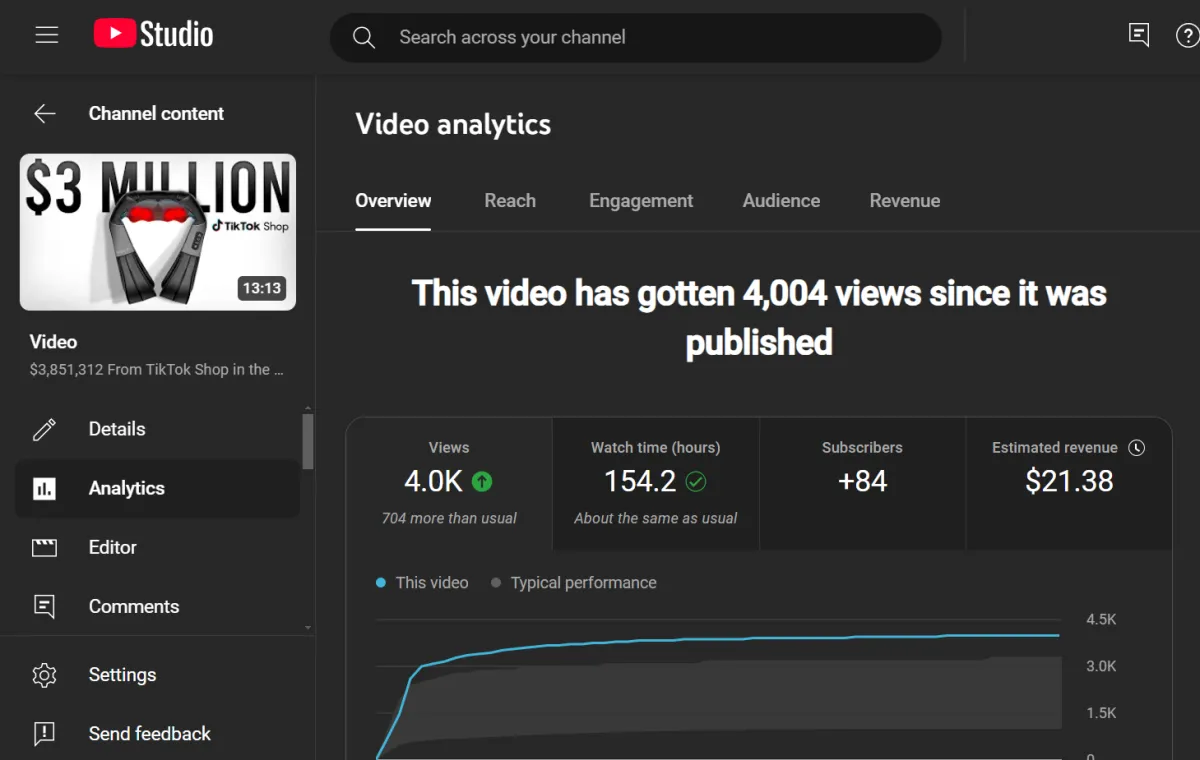Select Analytics in the sidebar
This screenshot has height=760, width=1200.
pyautogui.click(x=157, y=488)
